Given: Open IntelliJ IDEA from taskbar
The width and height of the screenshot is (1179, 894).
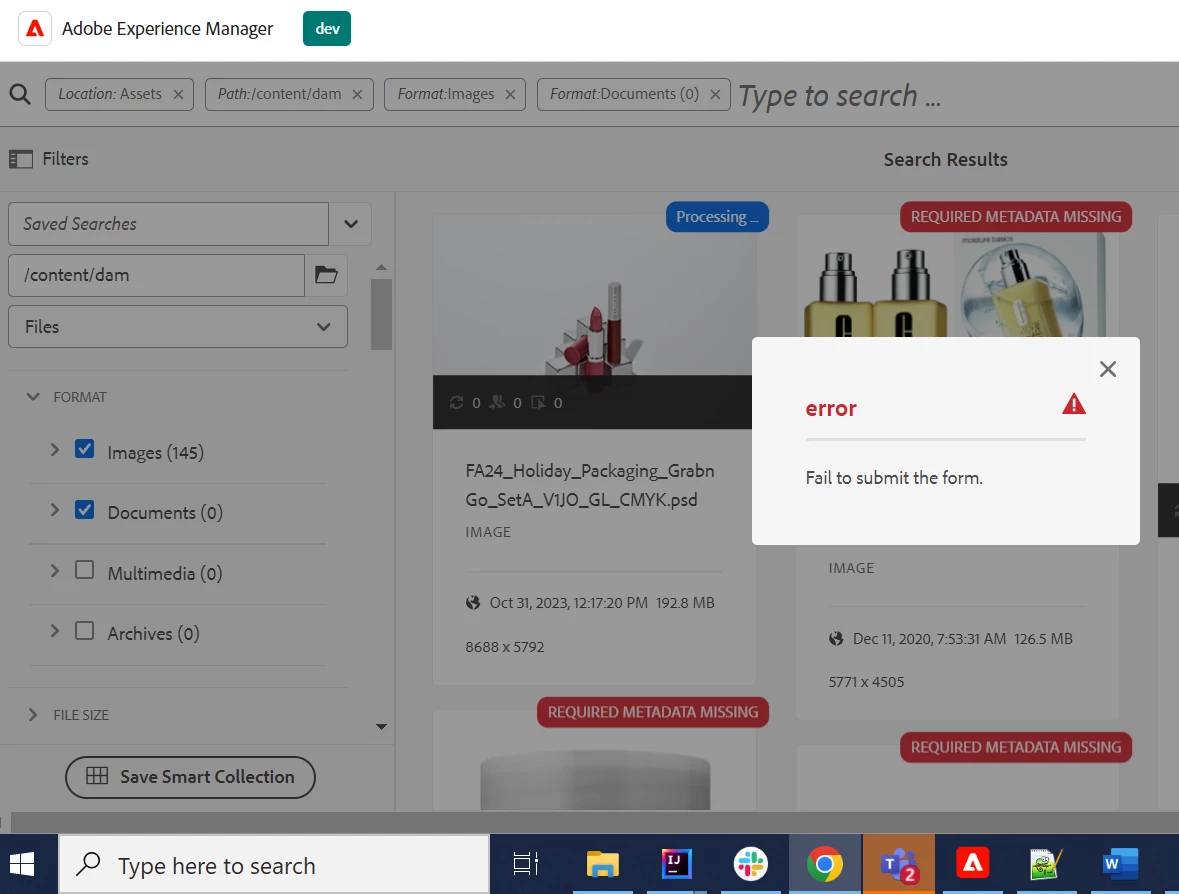Looking at the screenshot, I should [x=676, y=864].
